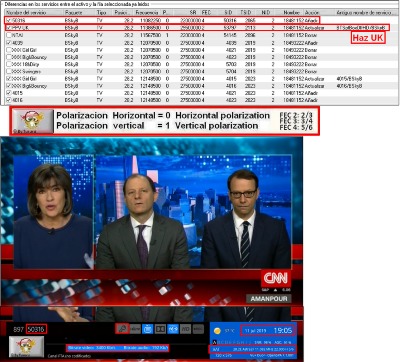Click the Dolby double-D icon in infobar
This screenshot has height=362, width=400.
(x=160, y=329)
